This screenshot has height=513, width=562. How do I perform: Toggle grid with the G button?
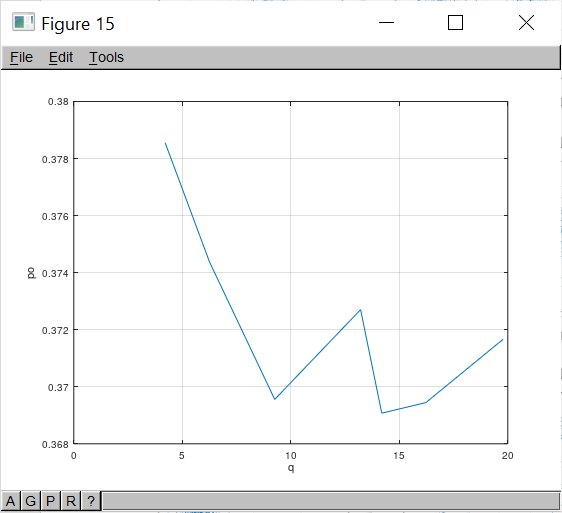click(x=30, y=501)
